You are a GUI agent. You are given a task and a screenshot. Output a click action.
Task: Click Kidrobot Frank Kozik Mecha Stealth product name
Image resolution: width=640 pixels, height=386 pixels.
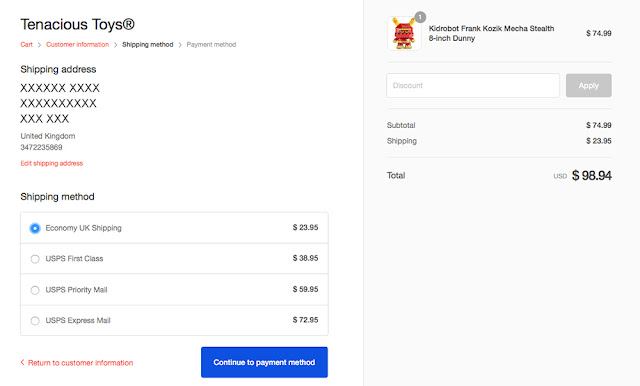coord(491,33)
